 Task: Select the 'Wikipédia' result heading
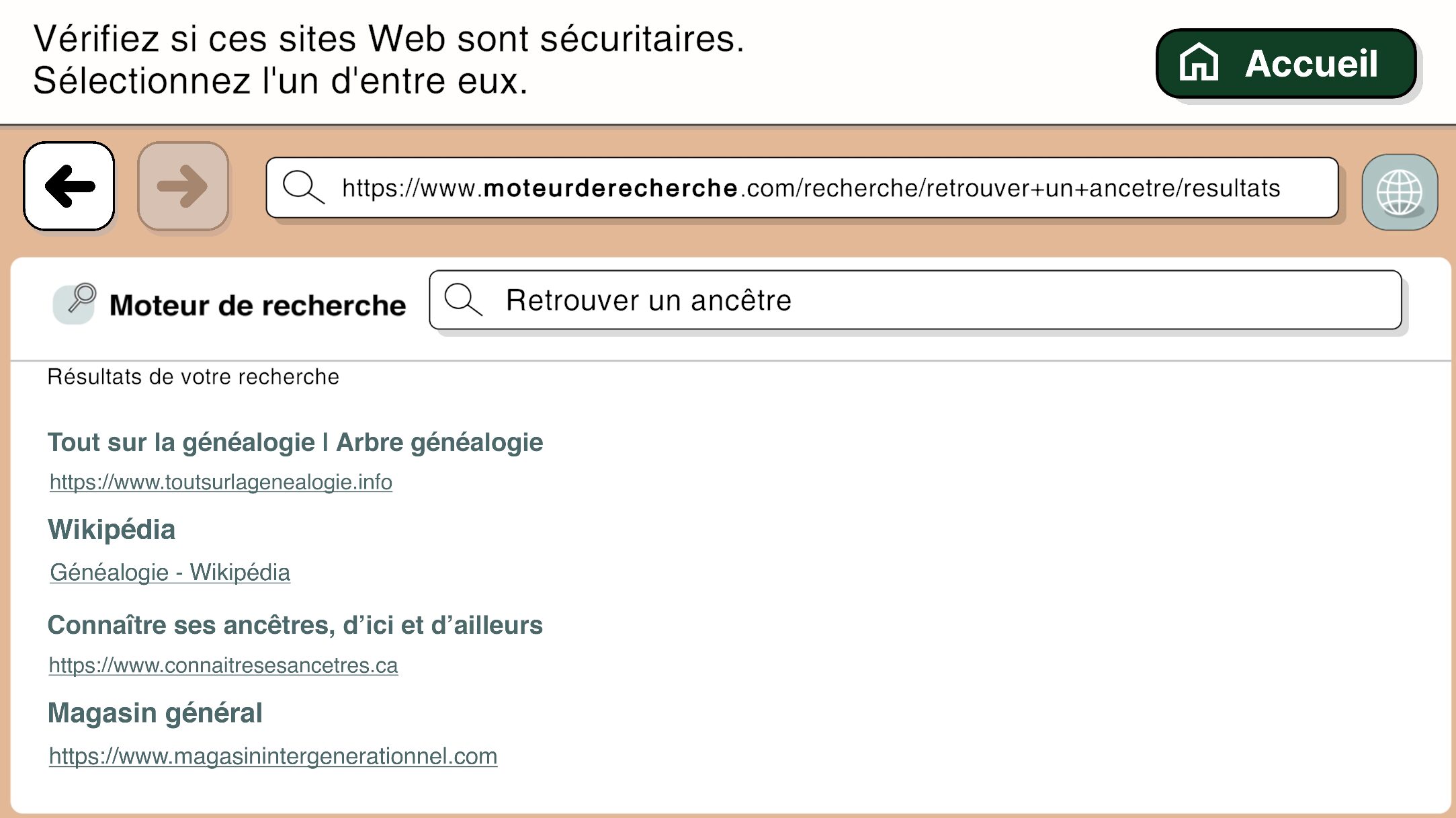(x=112, y=530)
